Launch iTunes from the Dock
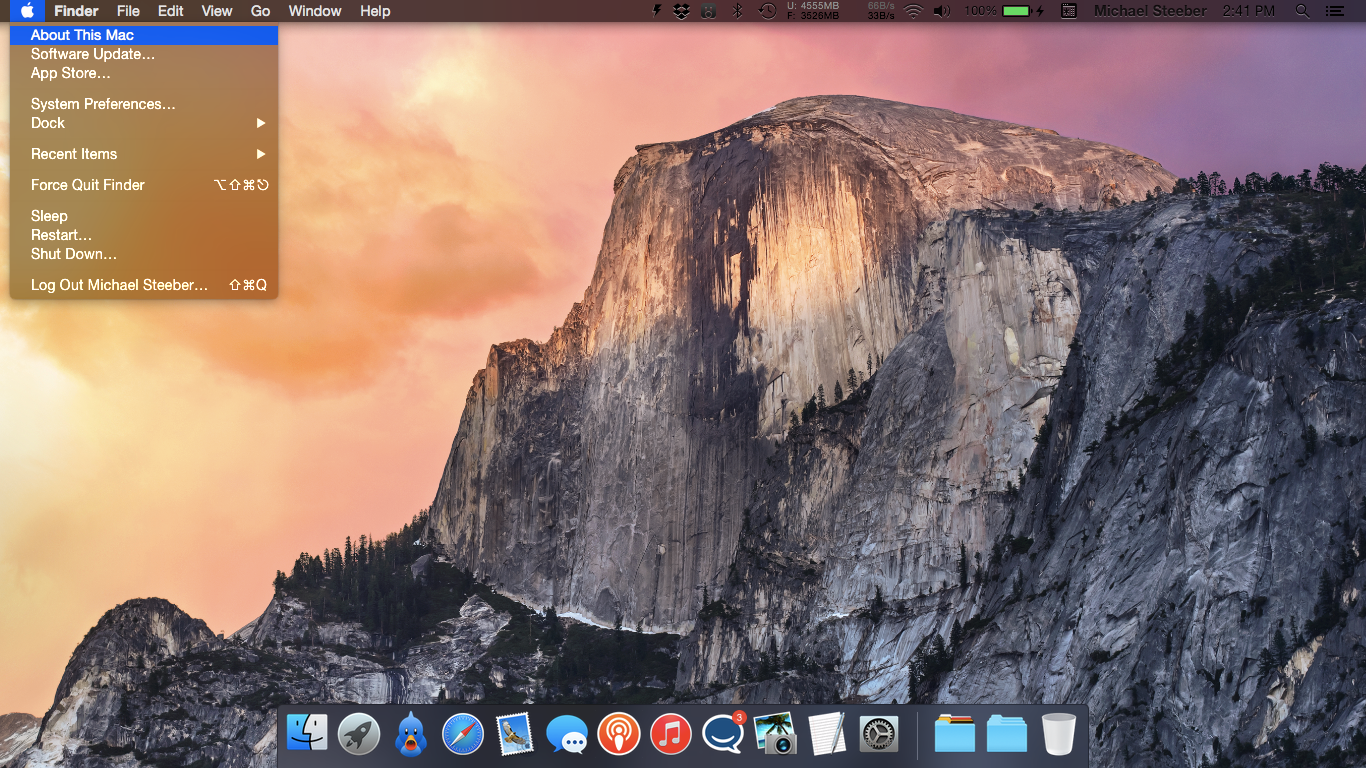This screenshot has width=1366, height=768. click(x=671, y=733)
